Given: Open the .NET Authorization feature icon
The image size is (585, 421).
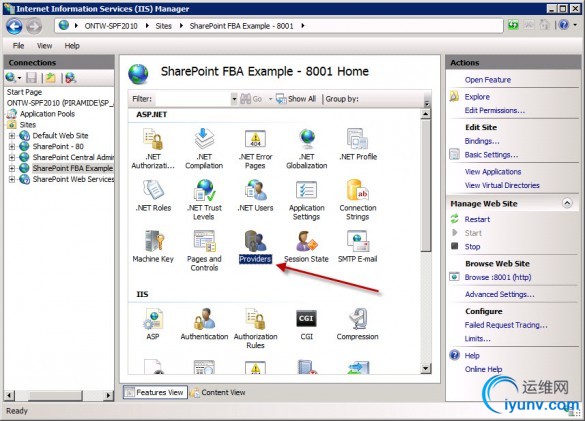Looking at the screenshot, I should pos(153,148).
